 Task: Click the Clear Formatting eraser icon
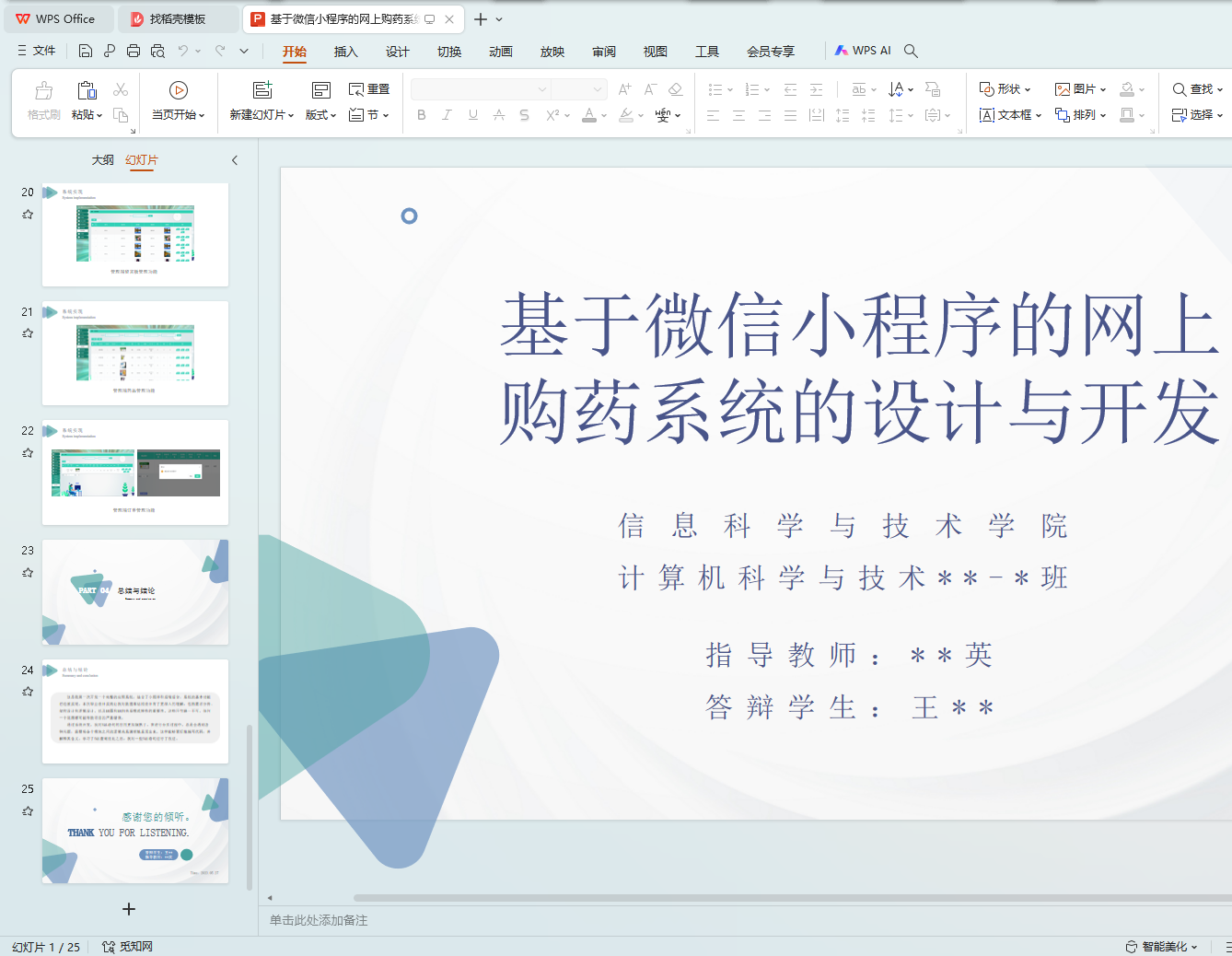[676, 89]
